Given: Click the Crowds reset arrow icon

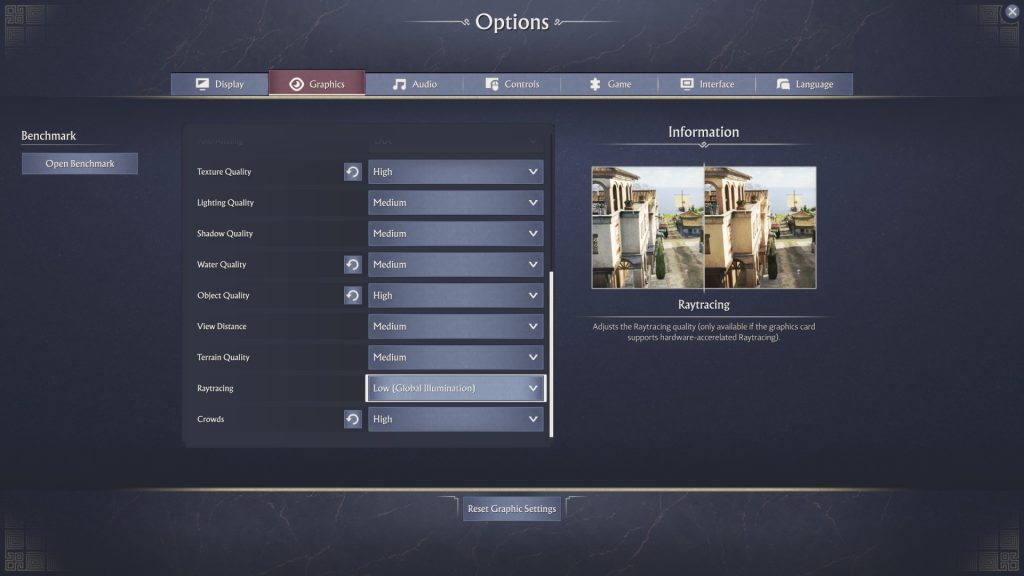Looking at the screenshot, I should (x=353, y=420).
